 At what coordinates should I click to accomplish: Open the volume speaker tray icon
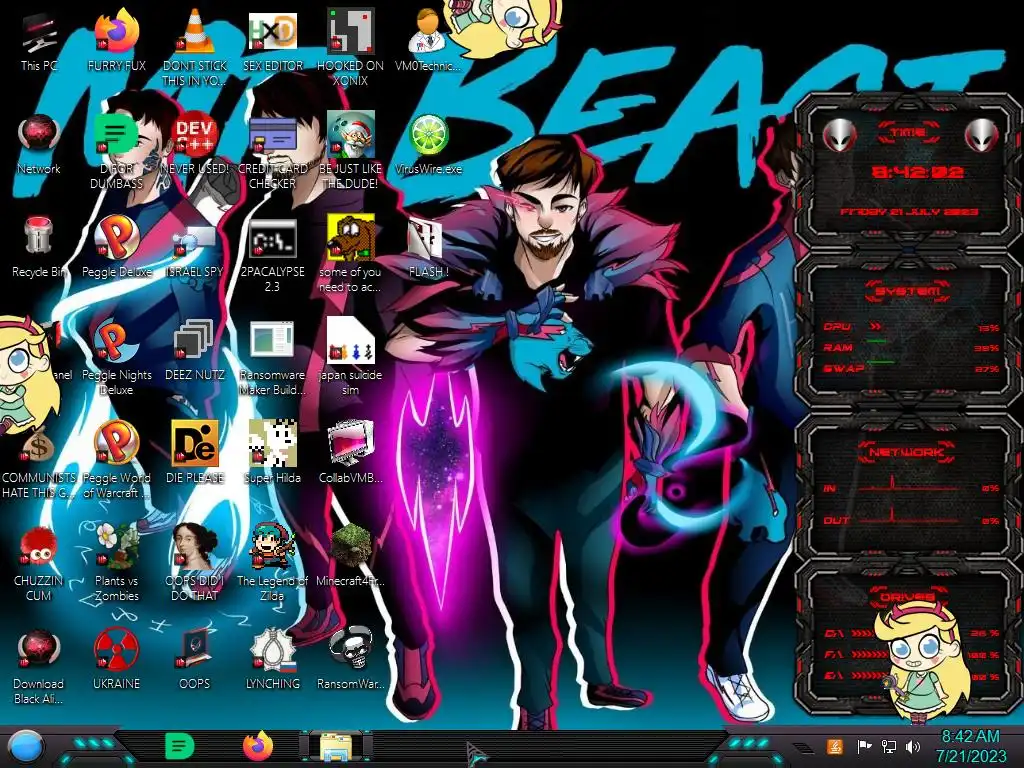tap(913, 747)
